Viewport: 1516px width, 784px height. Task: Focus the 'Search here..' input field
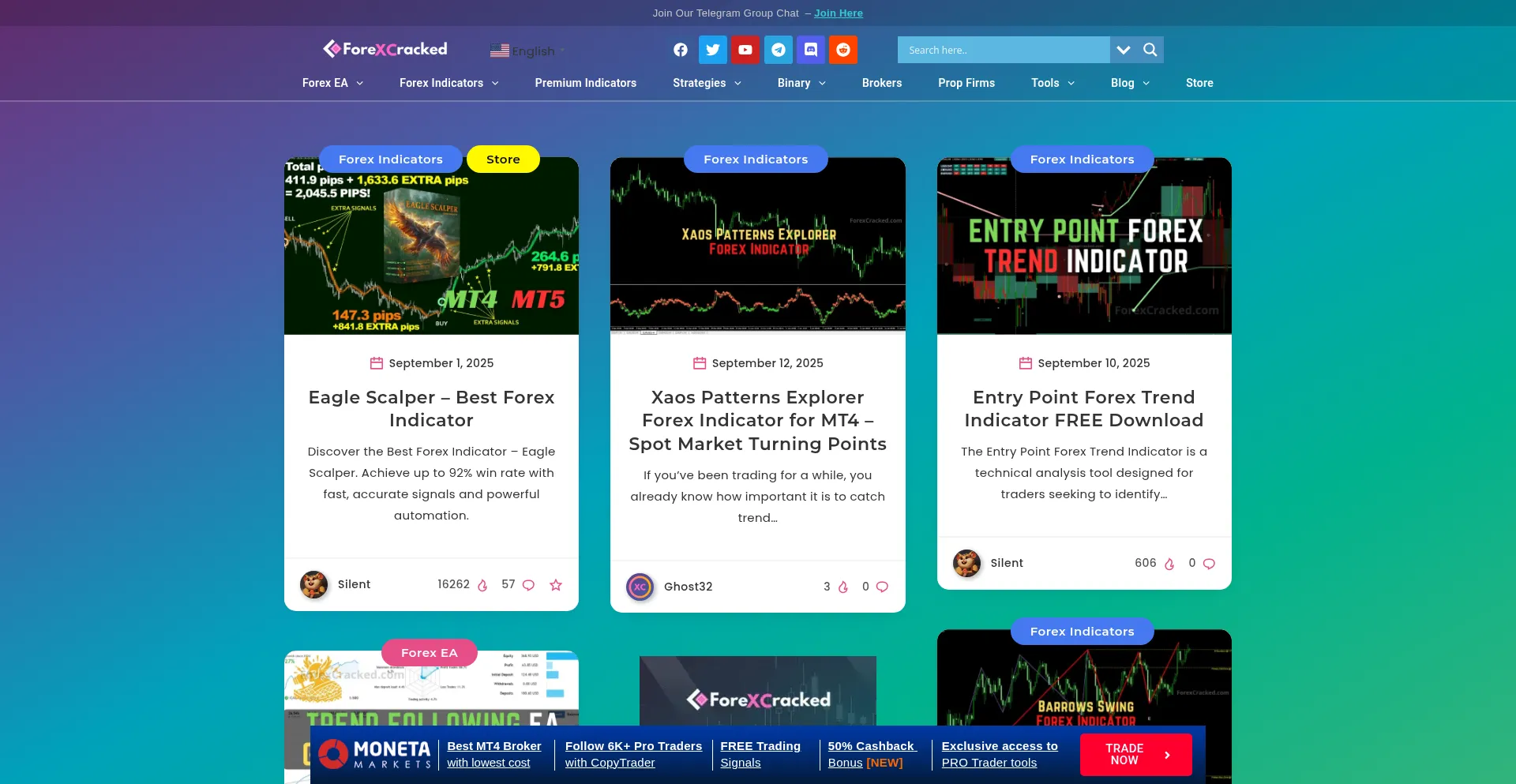pyautogui.click(x=1004, y=50)
